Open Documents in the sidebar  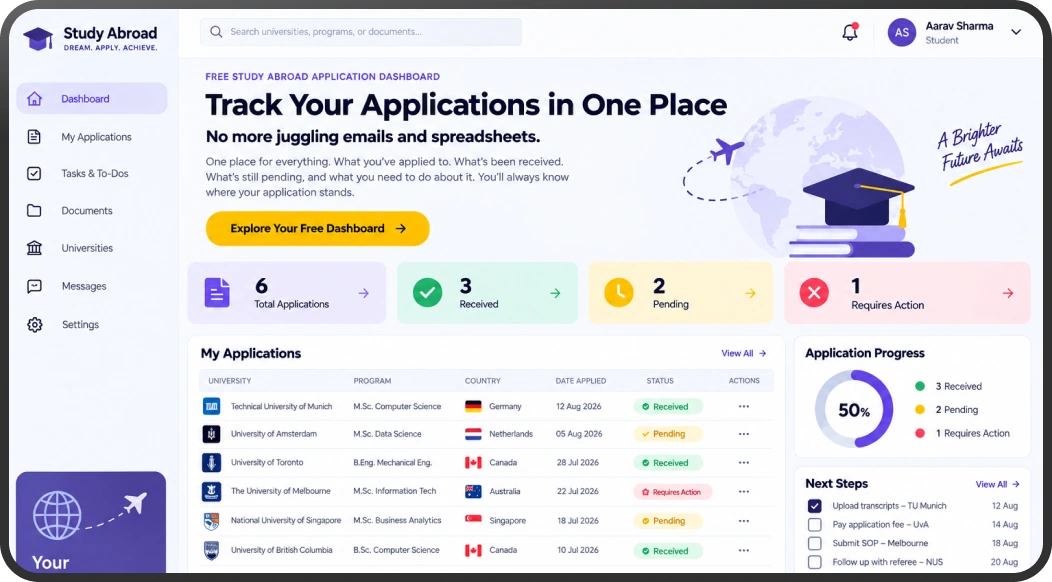92,210
